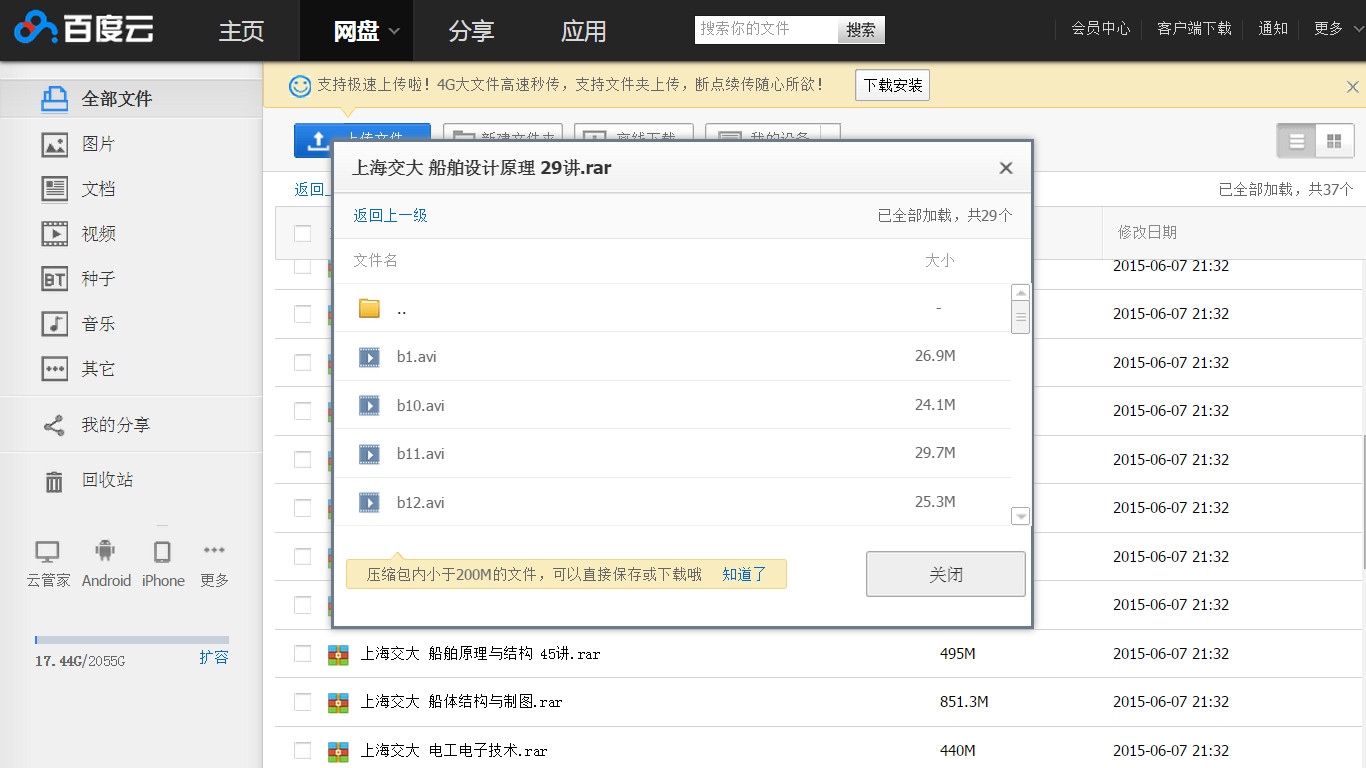Viewport: 1366px width, 768px height.
Task: Check the box for 电工电子技术.rar
Action: coord(302,750)
